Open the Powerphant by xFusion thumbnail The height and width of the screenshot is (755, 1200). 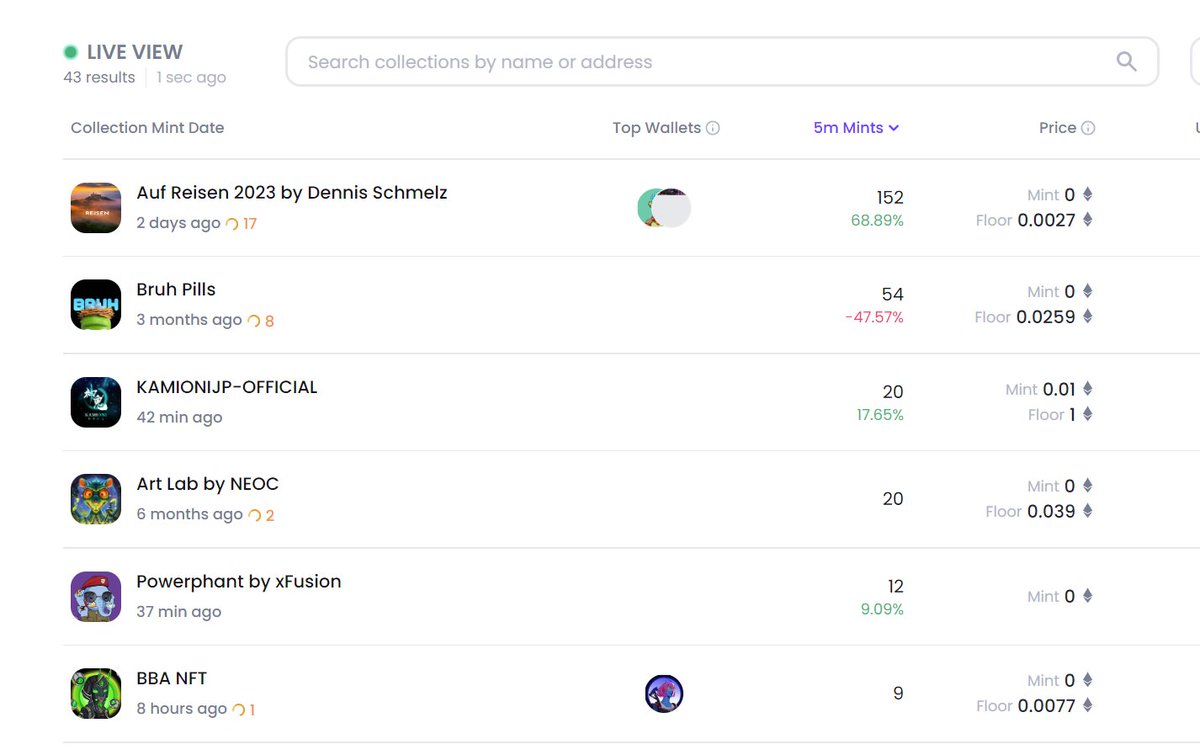96,596
